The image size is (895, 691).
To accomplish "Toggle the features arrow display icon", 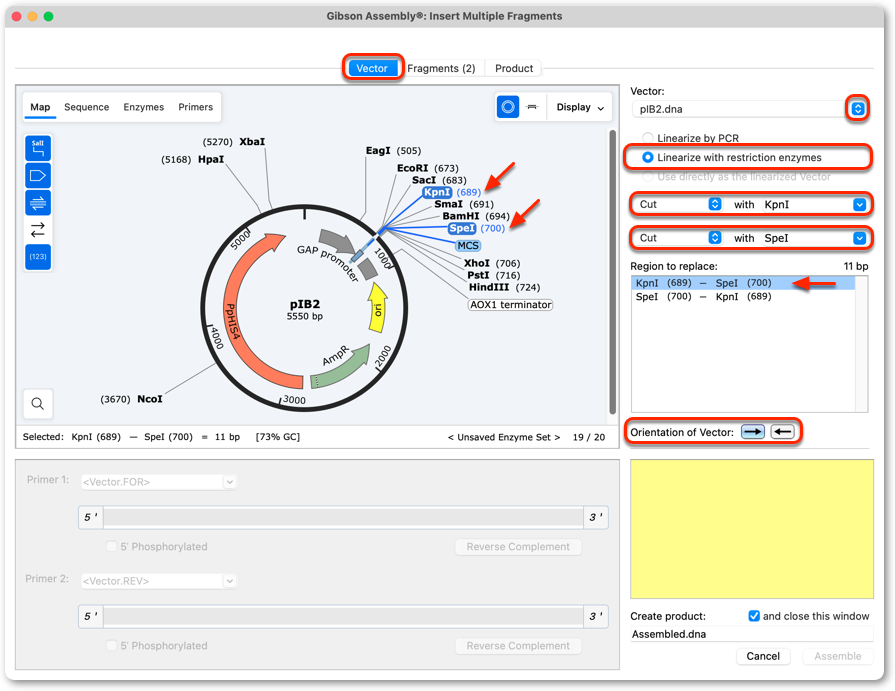I will (38, 176).
